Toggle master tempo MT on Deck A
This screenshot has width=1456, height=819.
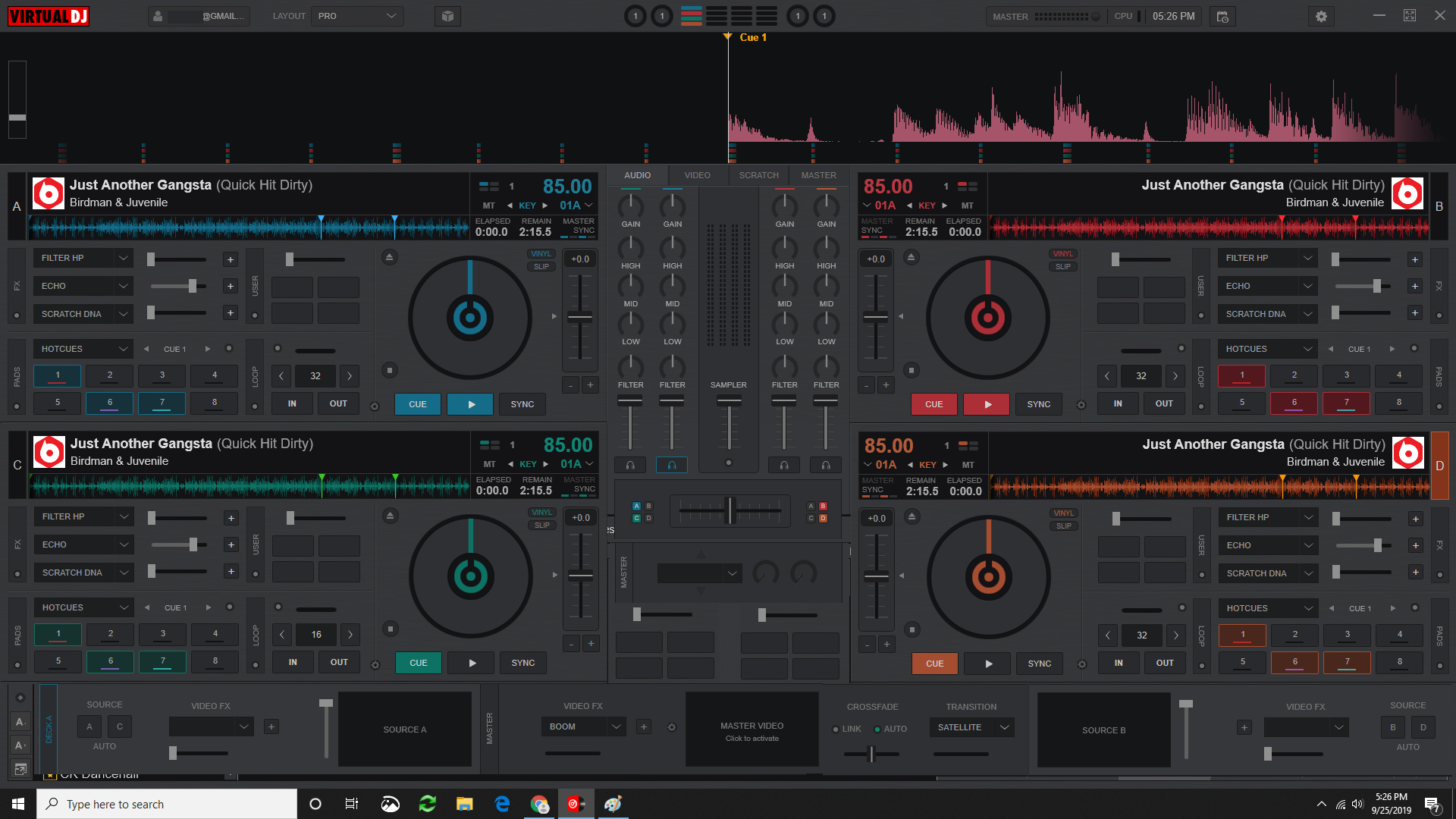click(489, 206)
